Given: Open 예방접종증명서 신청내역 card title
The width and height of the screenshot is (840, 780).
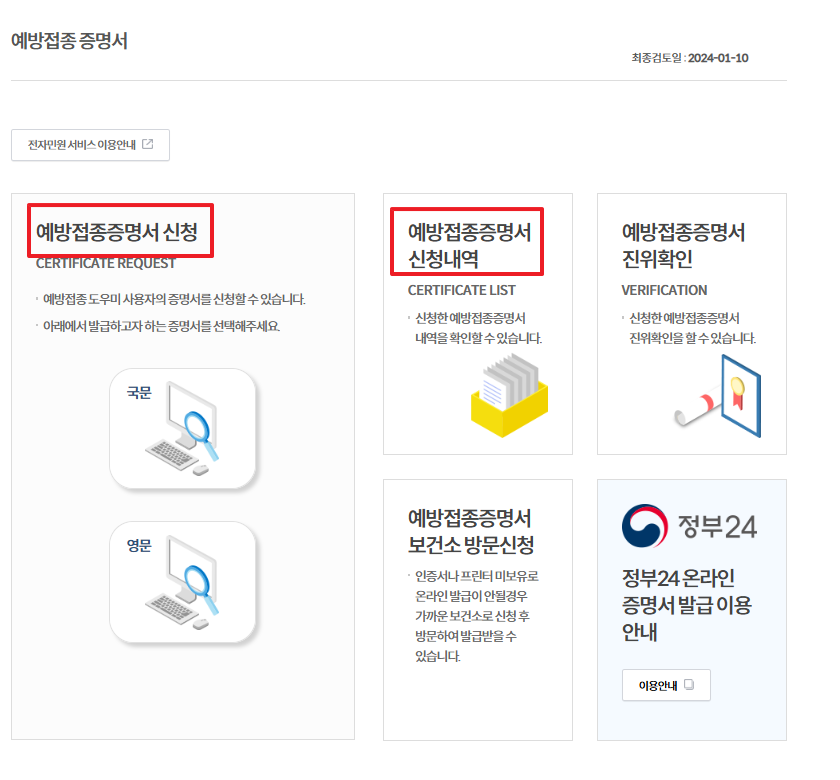Looking at the screenshot, I should coord(469,245).
